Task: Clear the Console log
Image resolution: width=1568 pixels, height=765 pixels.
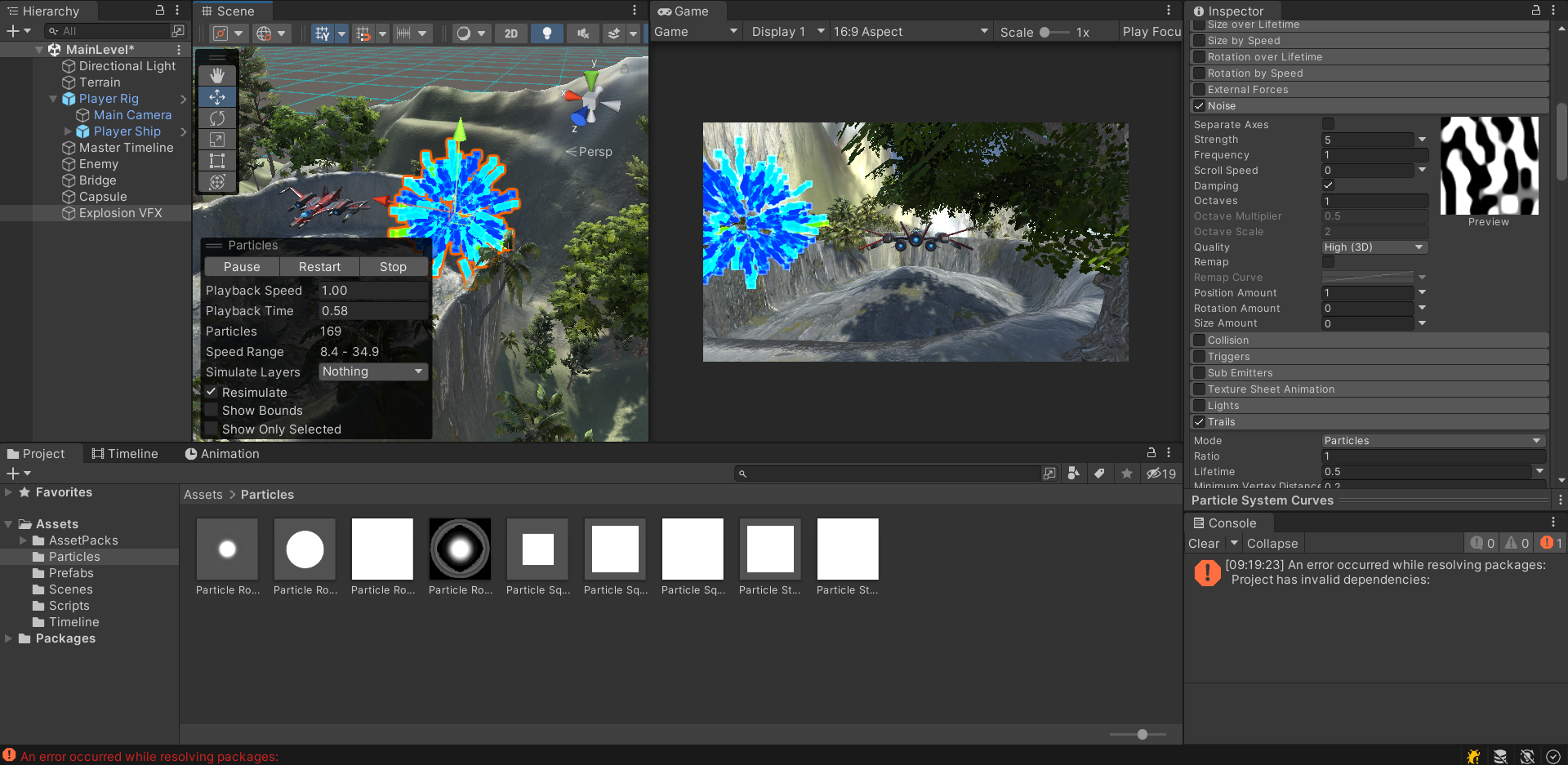Action: tap(1204, 543)
